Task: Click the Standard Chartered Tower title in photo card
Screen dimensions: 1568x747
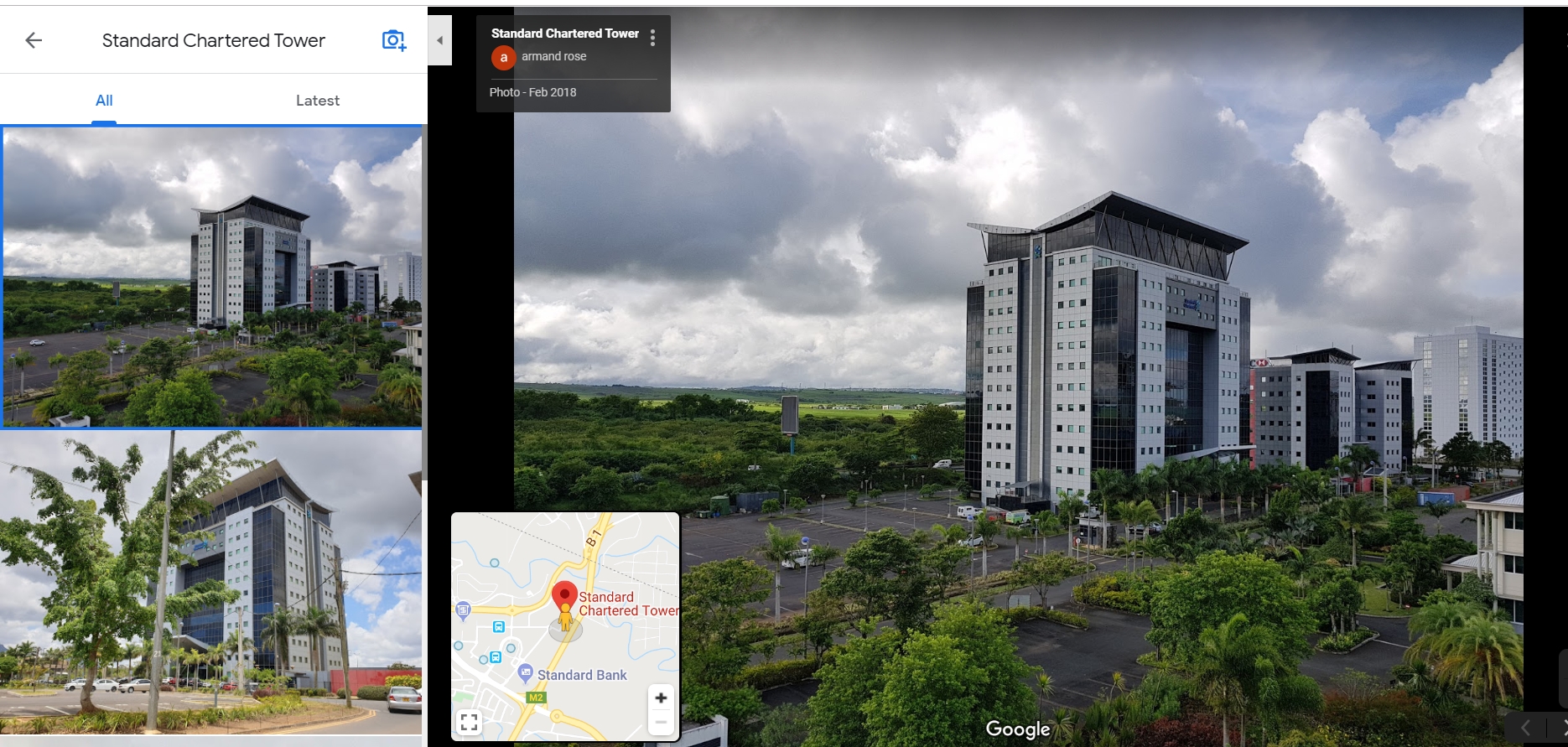Action: coord(564,34)
